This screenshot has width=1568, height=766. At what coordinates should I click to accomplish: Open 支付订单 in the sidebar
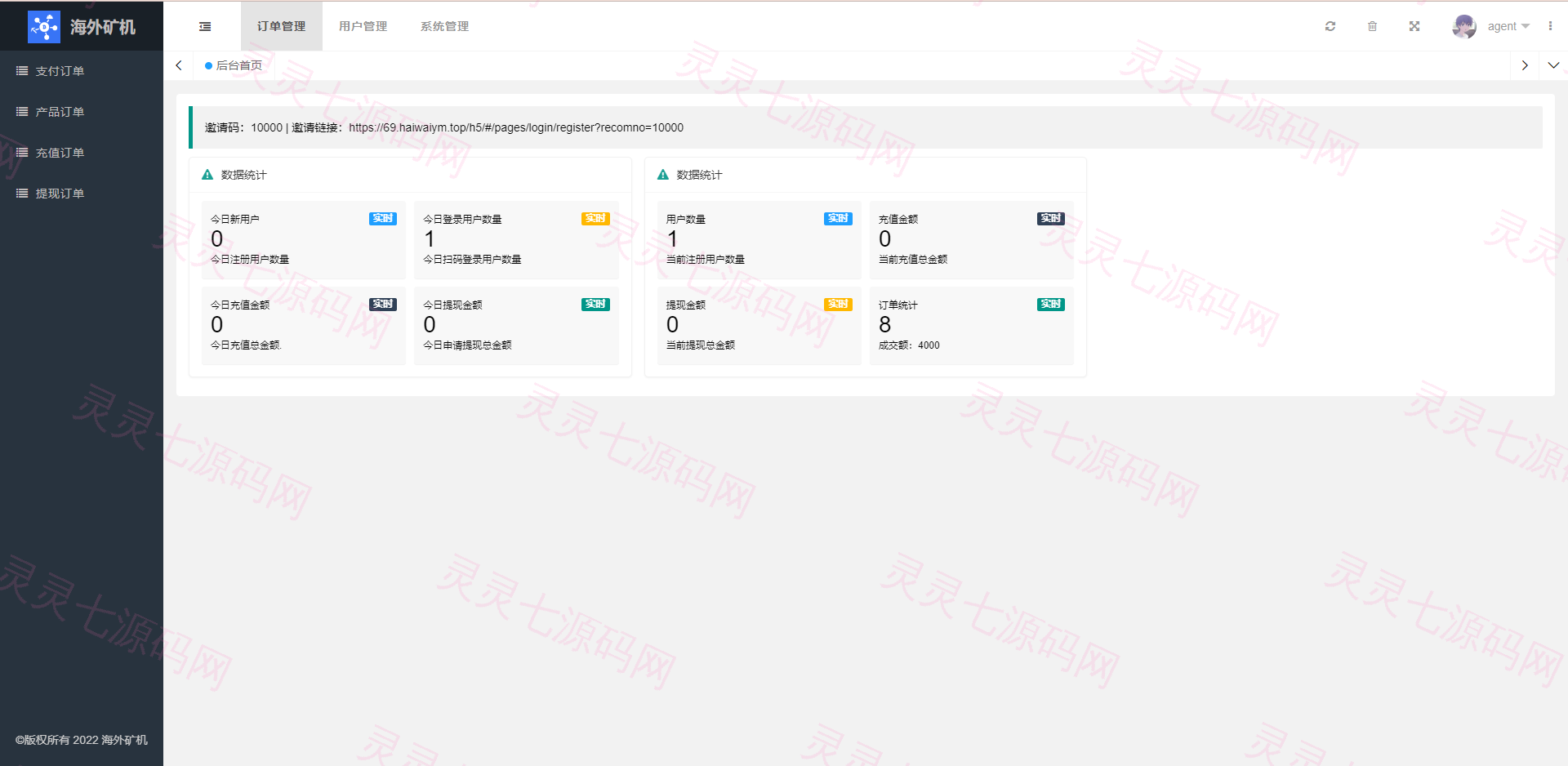pos(82,71)
